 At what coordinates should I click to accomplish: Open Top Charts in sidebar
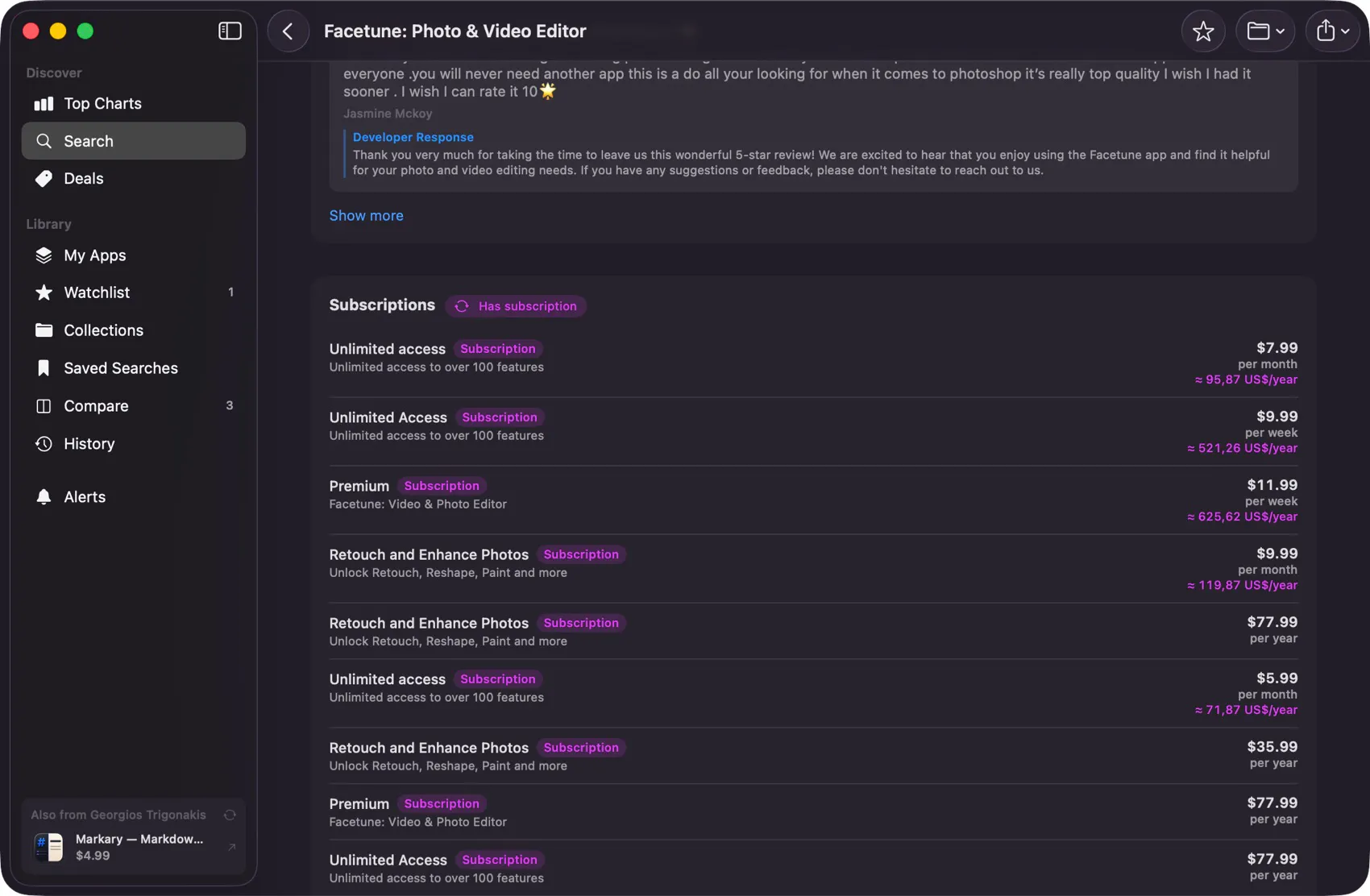tap(134, 103)
